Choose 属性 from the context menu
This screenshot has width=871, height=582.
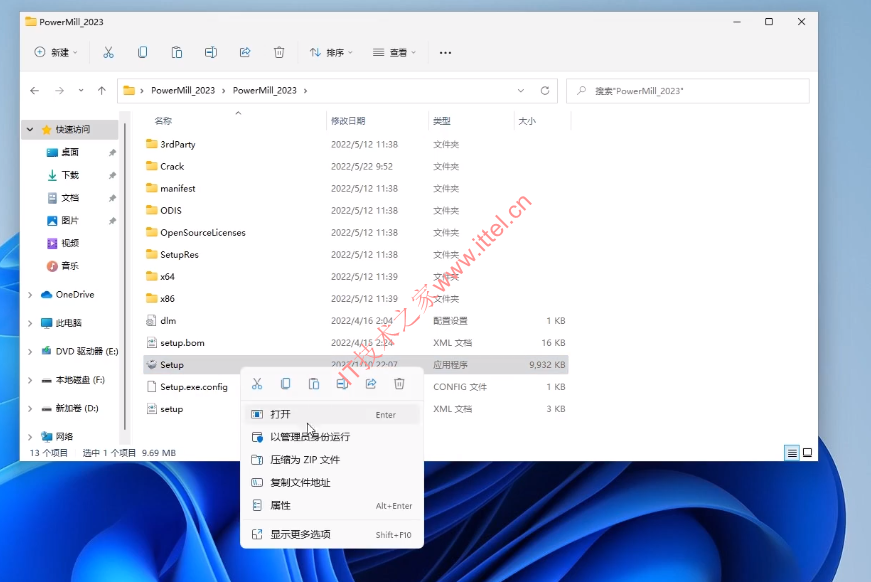[332, 505]
